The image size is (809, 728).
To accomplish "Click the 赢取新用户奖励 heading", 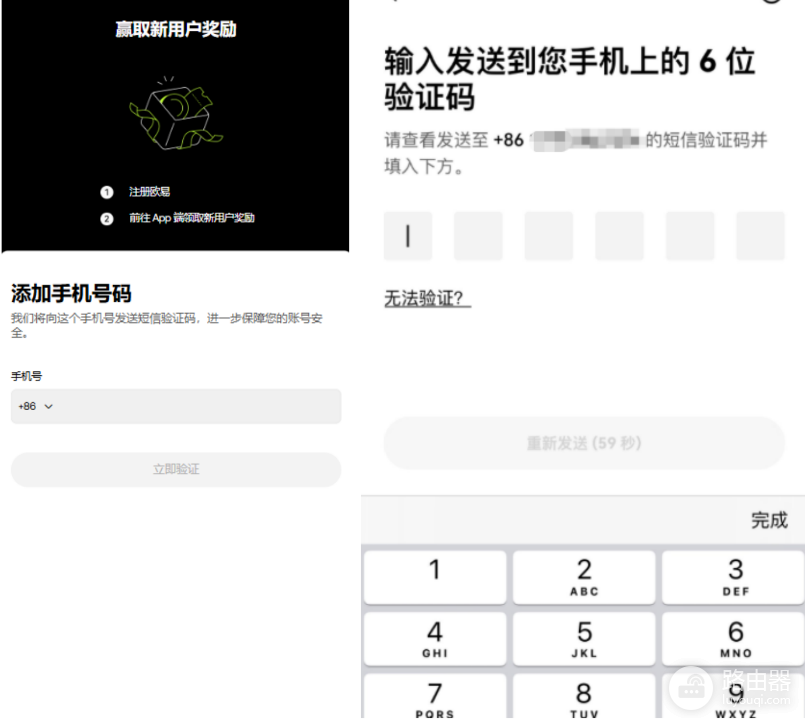I will point(175,29).
